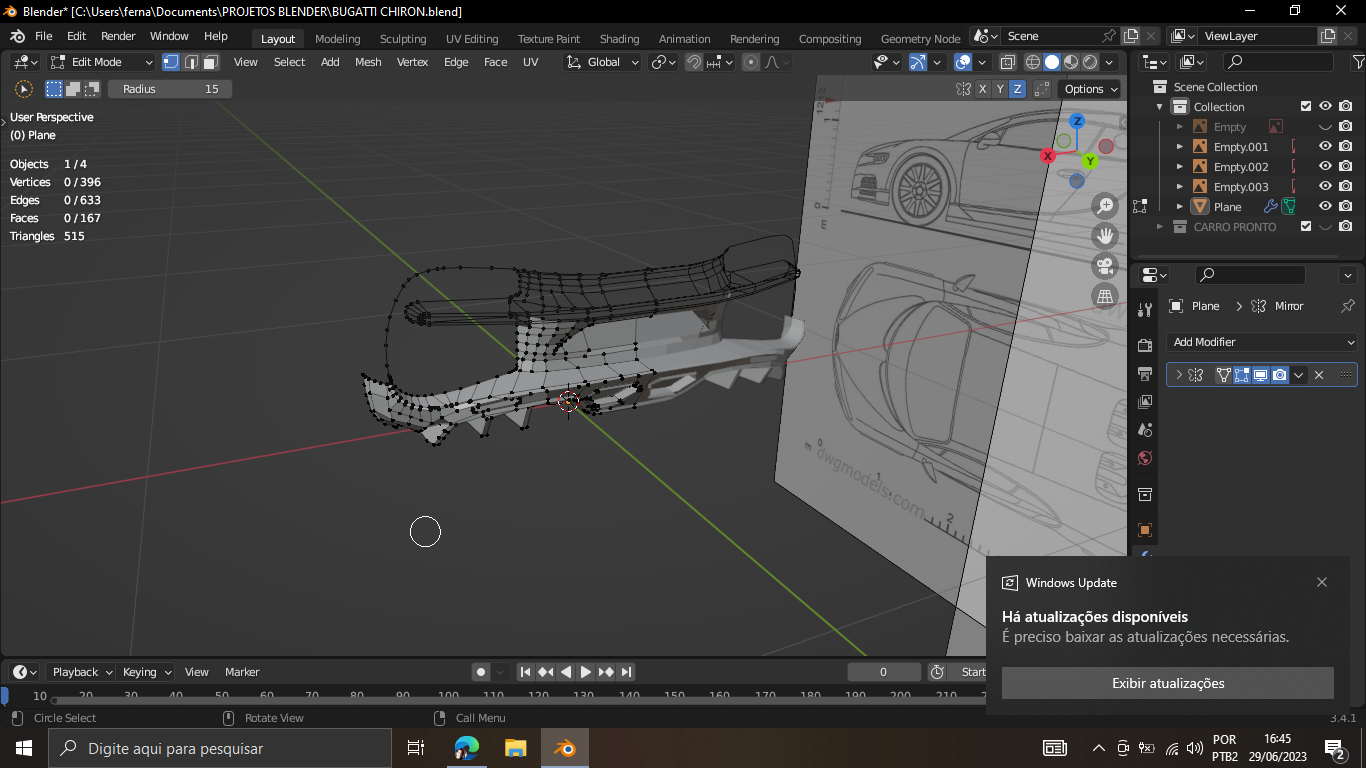Toggle Mirror modifier edit mode display

(x=1242, y=375)
